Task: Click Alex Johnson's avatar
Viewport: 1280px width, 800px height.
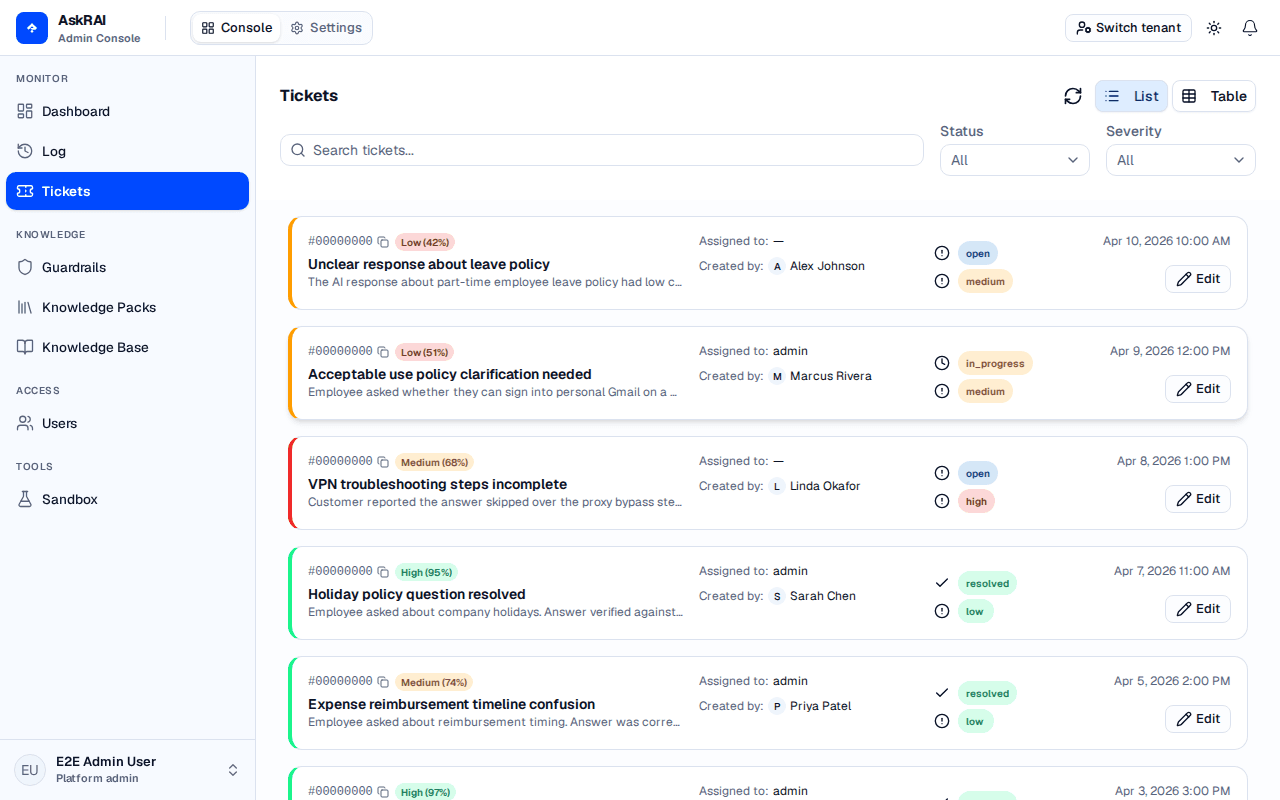Action: click(778, 266)
